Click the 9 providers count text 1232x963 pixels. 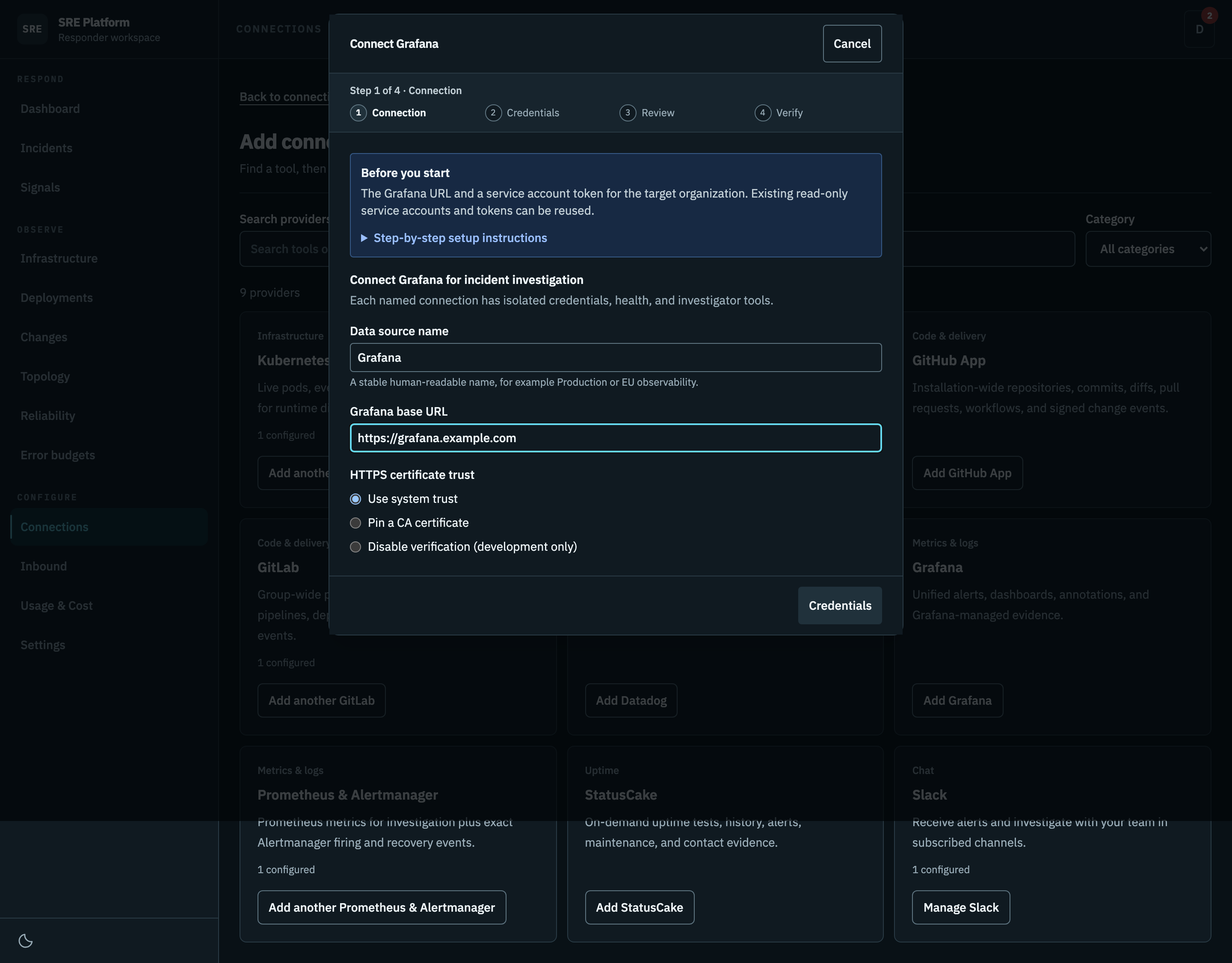tap(269, 292)
